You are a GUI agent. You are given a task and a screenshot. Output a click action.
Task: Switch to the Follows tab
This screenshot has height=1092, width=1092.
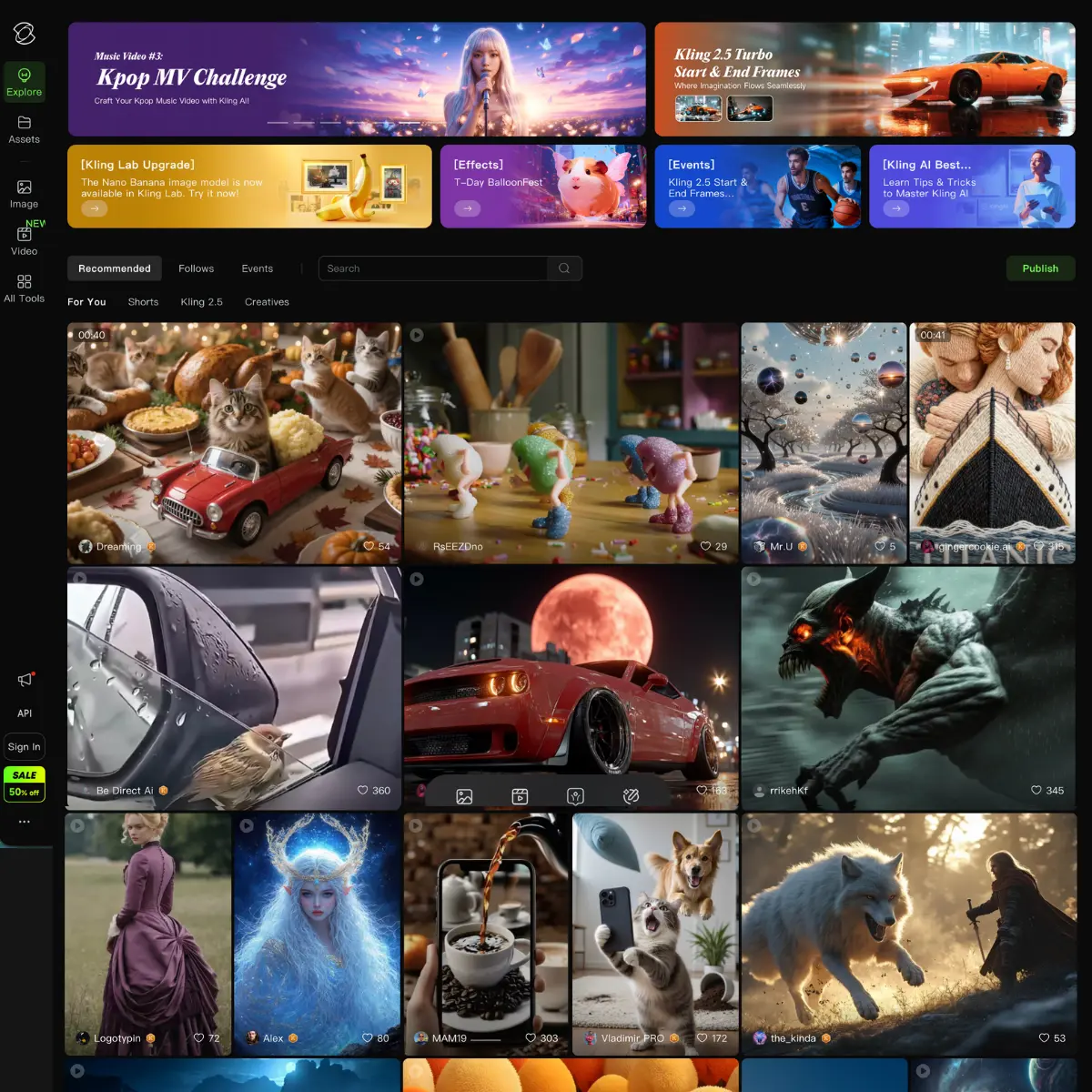tap(196, 268)
